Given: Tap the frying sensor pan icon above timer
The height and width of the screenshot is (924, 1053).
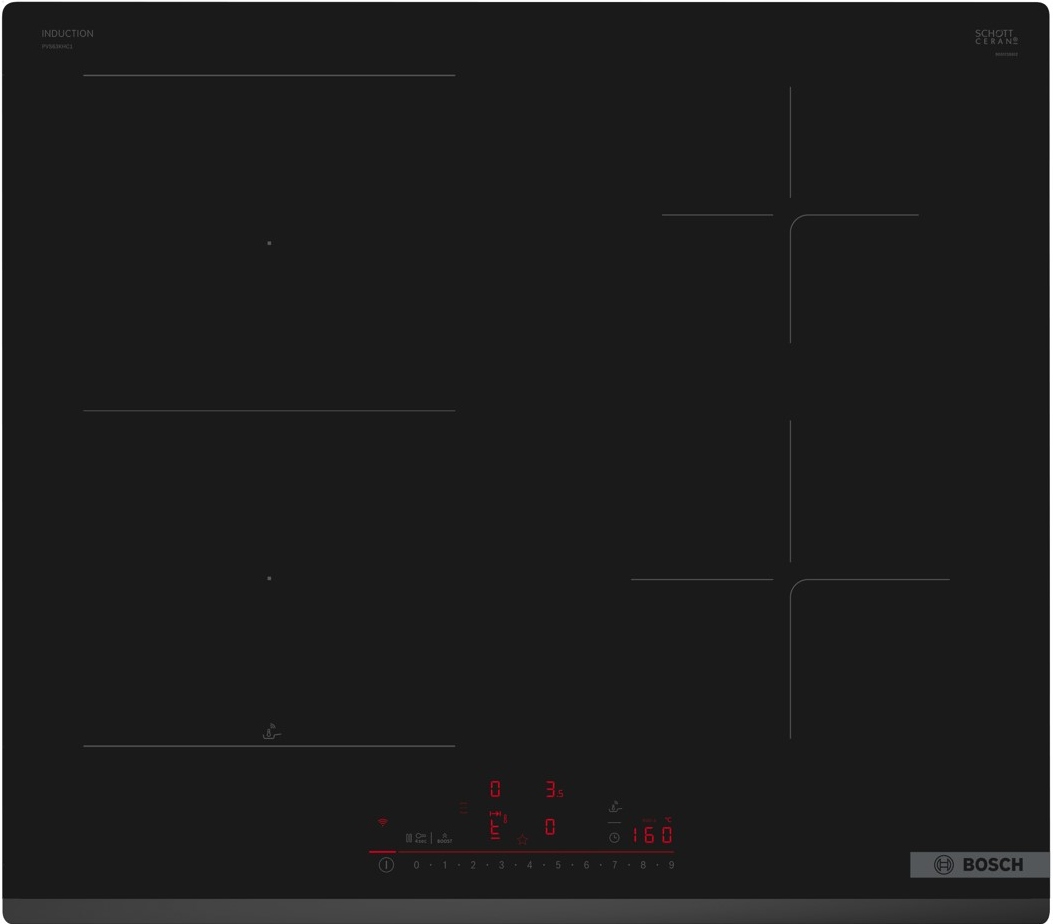Looking at the screenshot, I should click(x=615, y=806).
